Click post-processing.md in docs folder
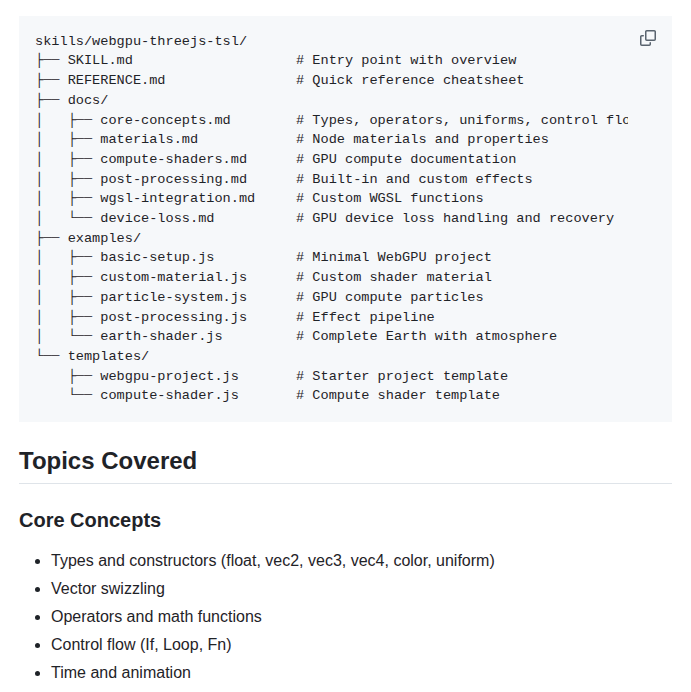The height and width of the screenshot is (692, 691). click(173, 179)
